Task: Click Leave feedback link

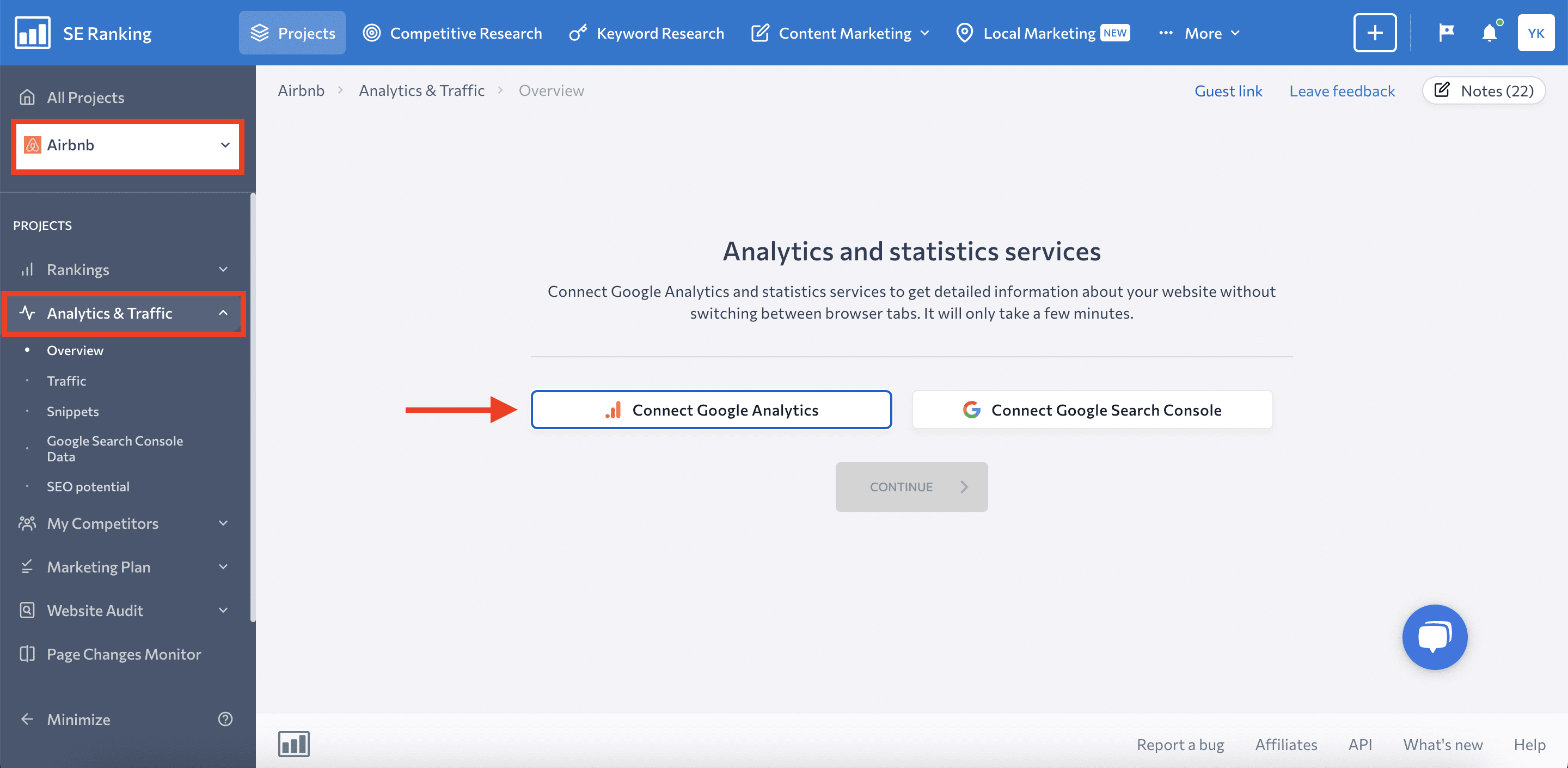Action: click(1342, 91)
